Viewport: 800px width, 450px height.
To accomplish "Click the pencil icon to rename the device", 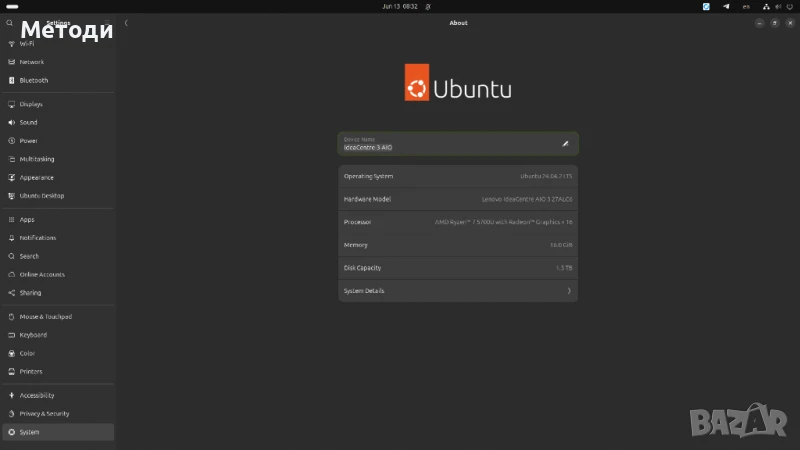I will tap(565, 144).
